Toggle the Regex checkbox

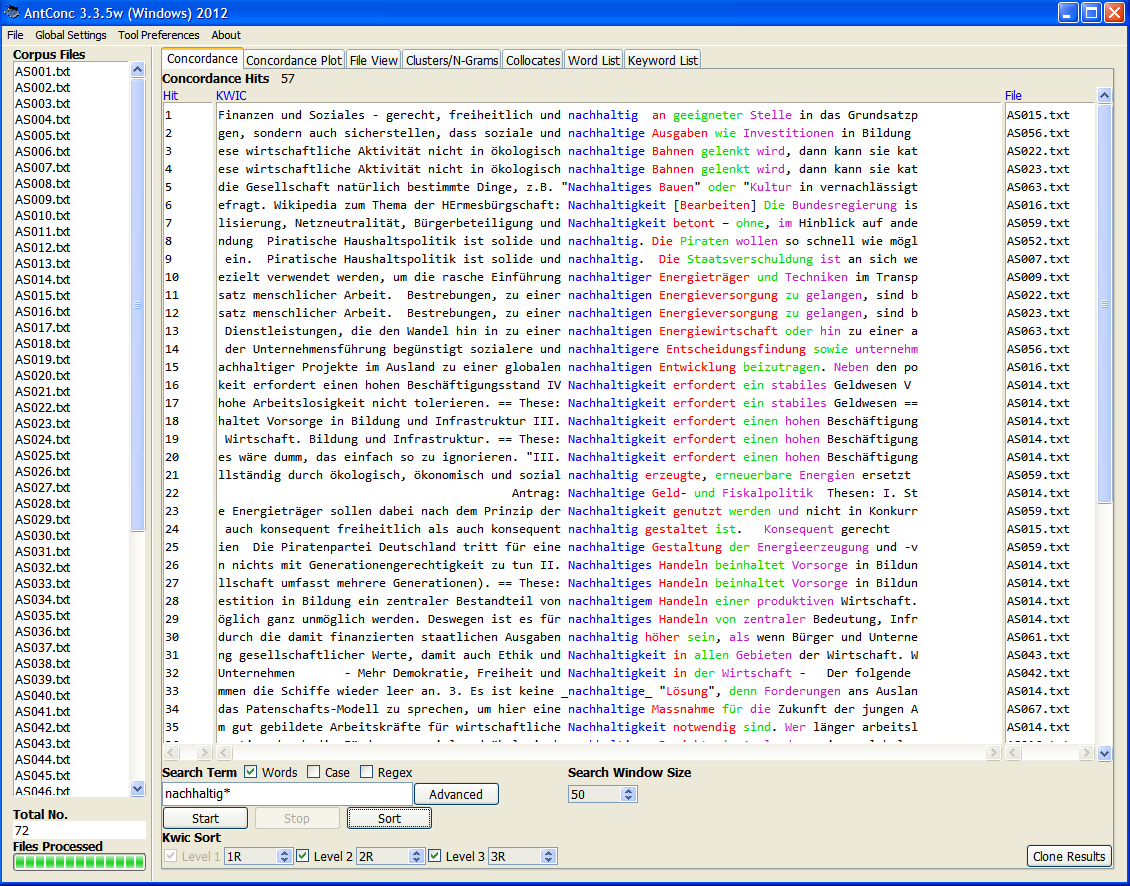pyautogui.click(x=367, y=772)
